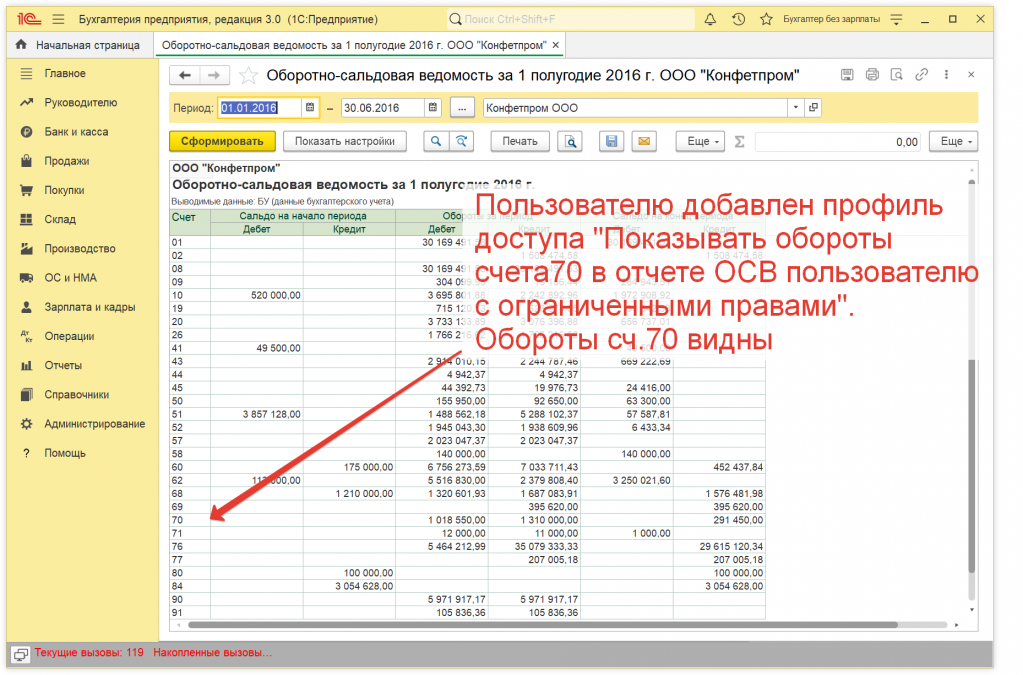1023x675 pixels.
Task: Expand the organization Конфетпром ООО dropdown
Action: click(x=795, y=108)
